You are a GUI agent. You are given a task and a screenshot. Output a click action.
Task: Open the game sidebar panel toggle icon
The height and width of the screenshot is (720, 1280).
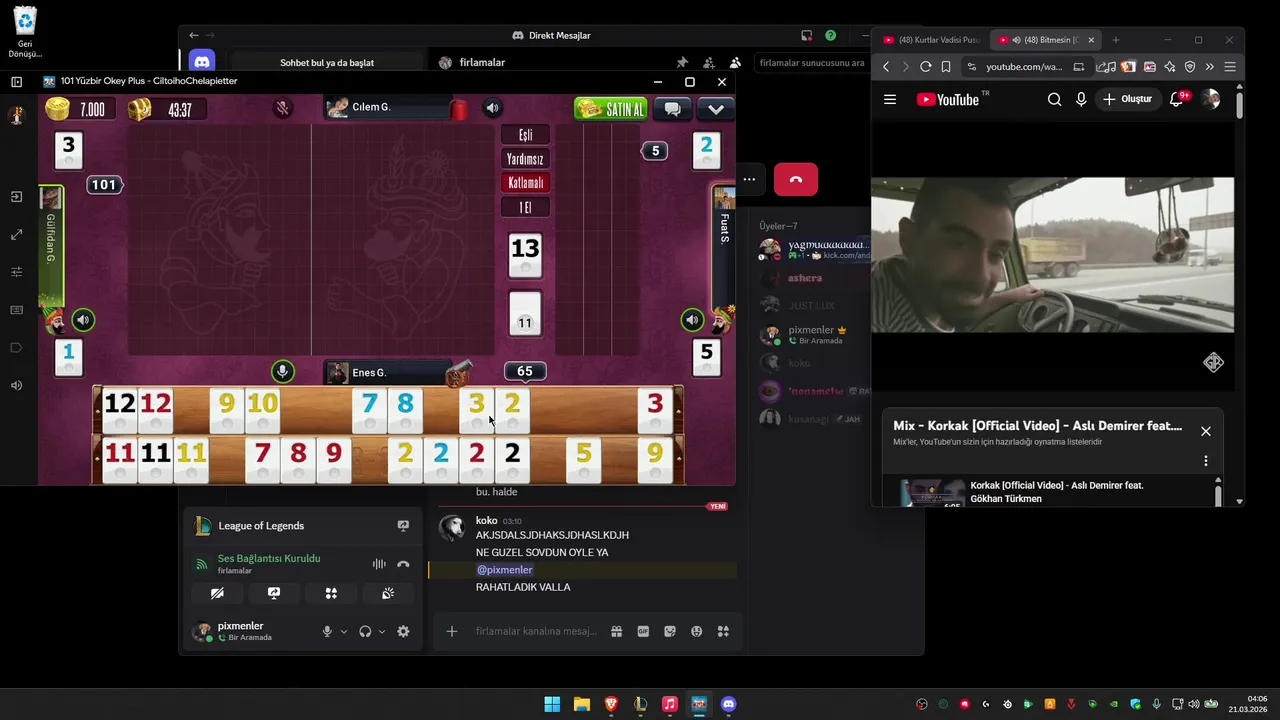pyautogui.click(x=16, y=82)
